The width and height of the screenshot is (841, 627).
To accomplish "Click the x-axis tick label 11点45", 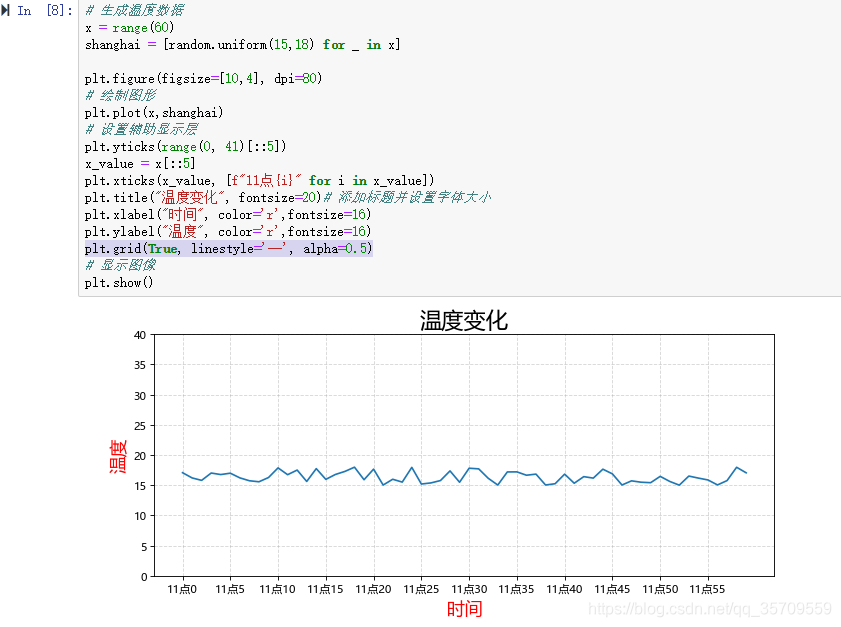I will tap(613, 589).
